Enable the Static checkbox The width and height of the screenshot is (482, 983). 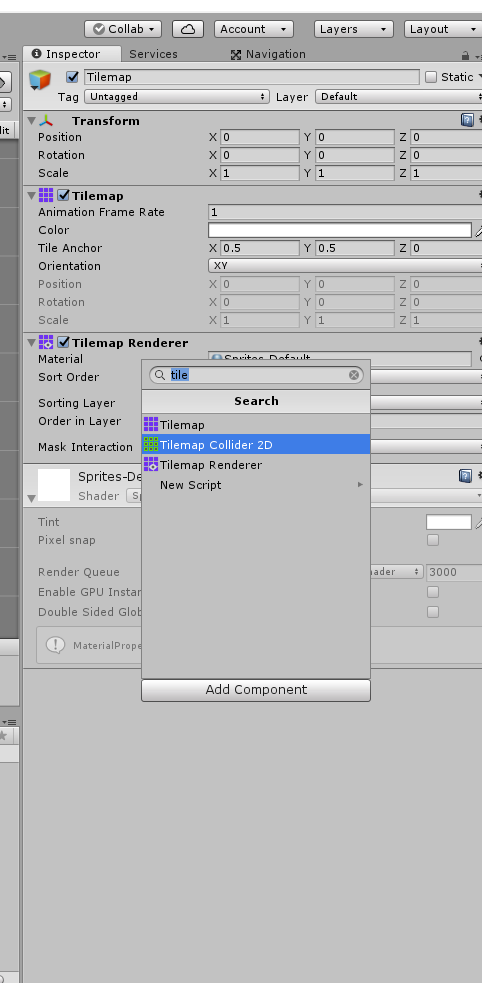click(x=431, y=77)
